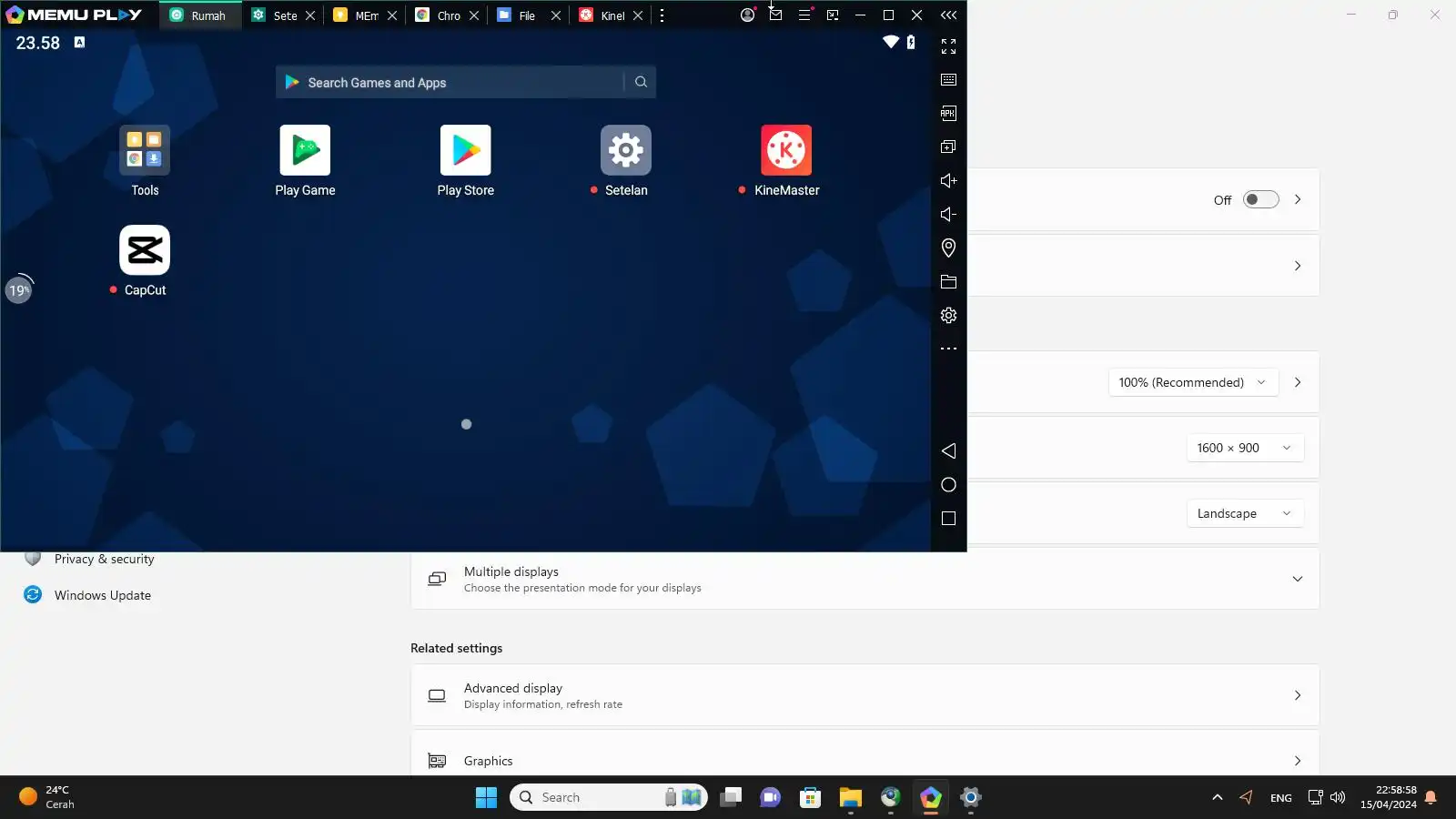Open the 1600 × 900 resolution dropdown
The height and width of the screenshot is (819, 1456).
pyautogui.click(x=1245, y=449)
